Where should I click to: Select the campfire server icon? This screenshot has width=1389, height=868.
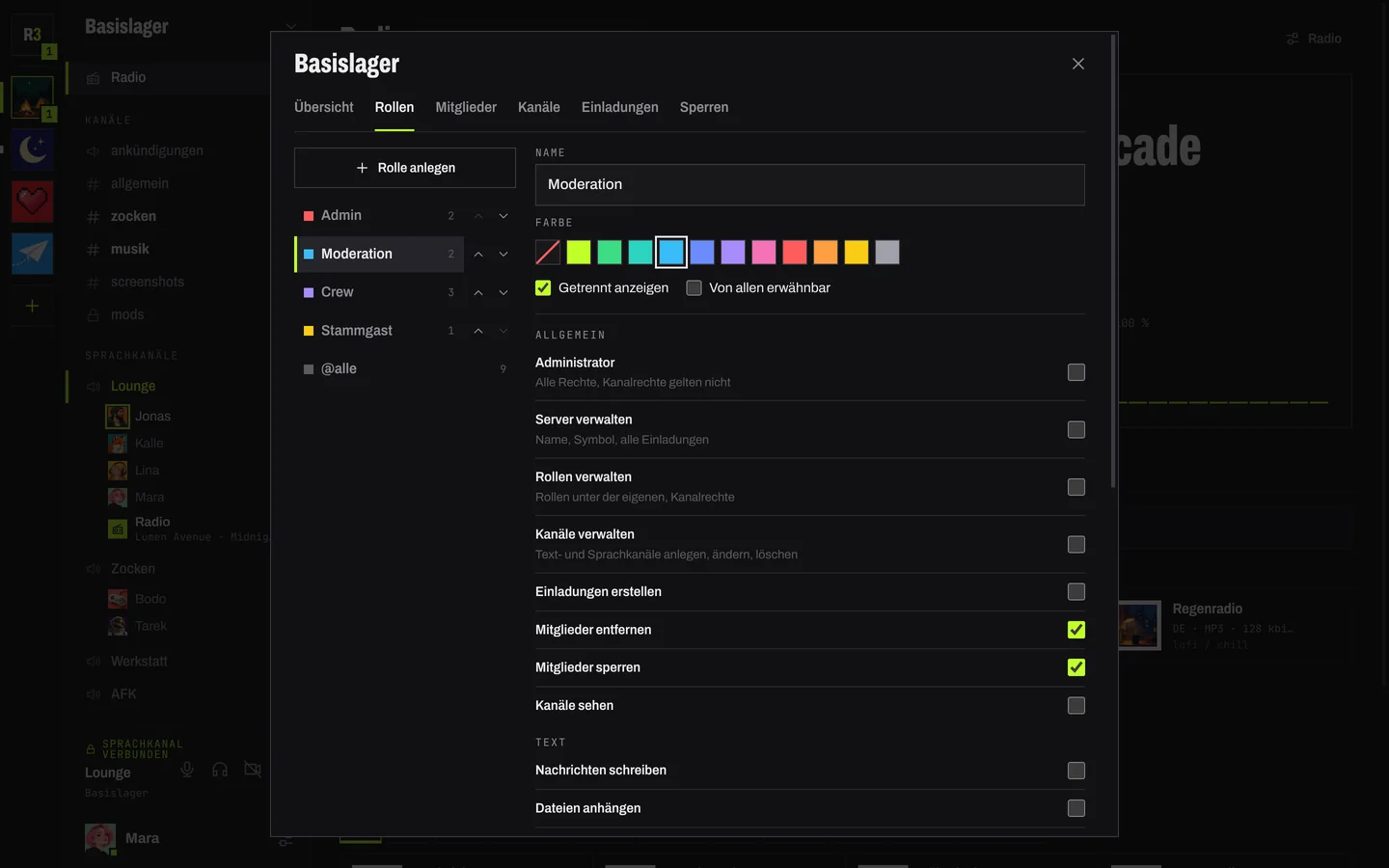point(32,97)
